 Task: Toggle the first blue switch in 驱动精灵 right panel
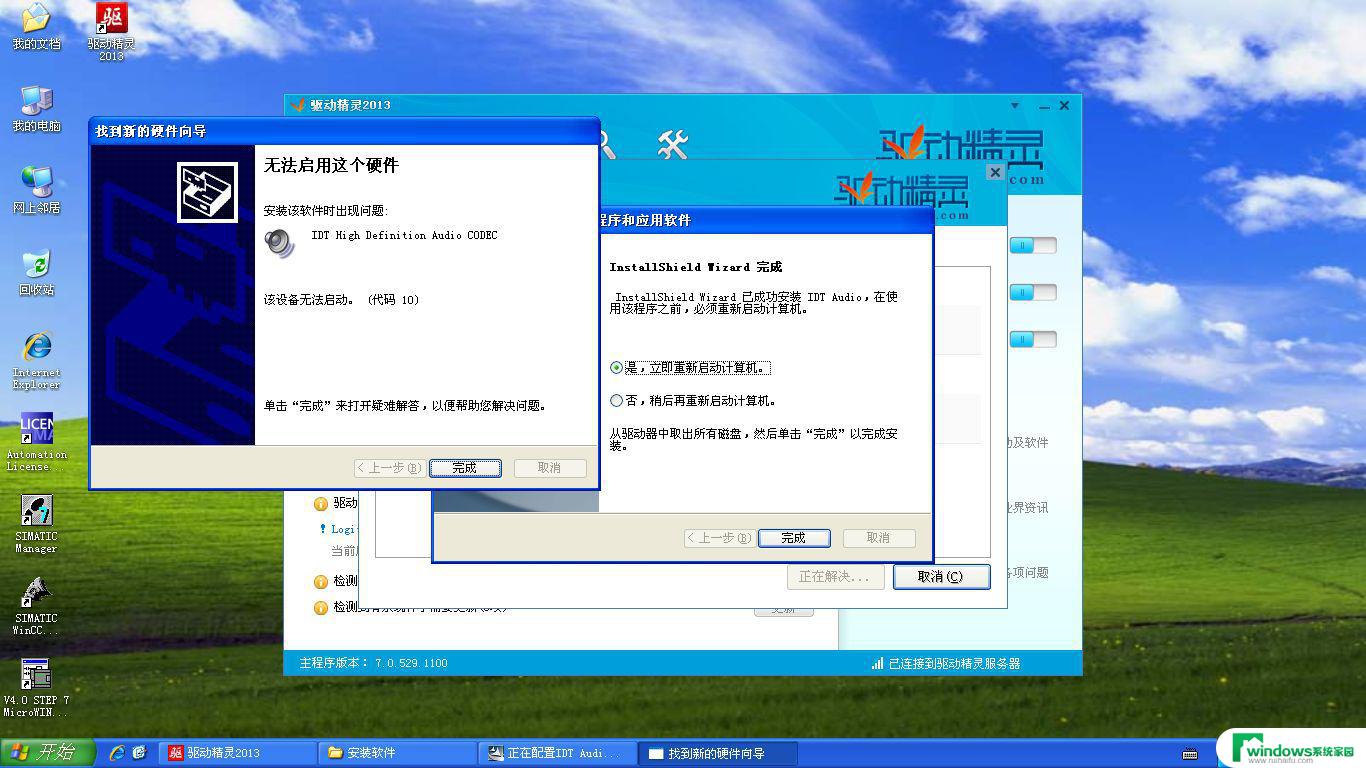pyautogui.click(x=1032, y=245)
